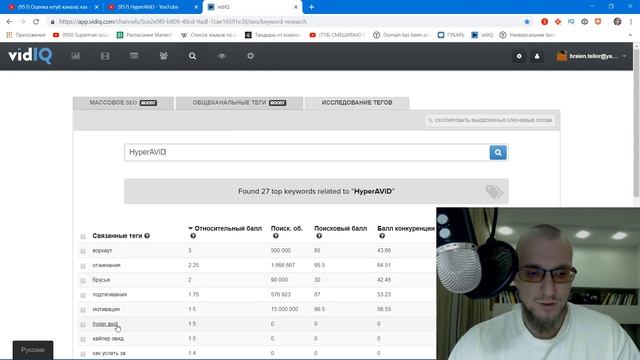Open the Русский language selector
This screenshot has width=640, height=360.
click(33, 350)
